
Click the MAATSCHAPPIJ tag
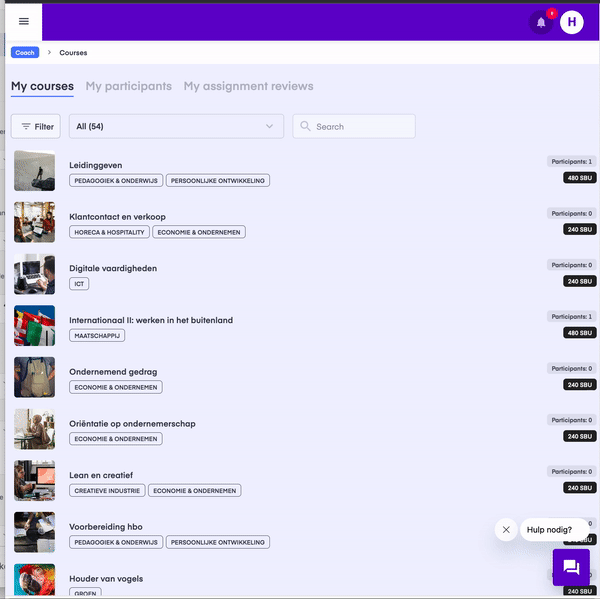pos(97,336)
